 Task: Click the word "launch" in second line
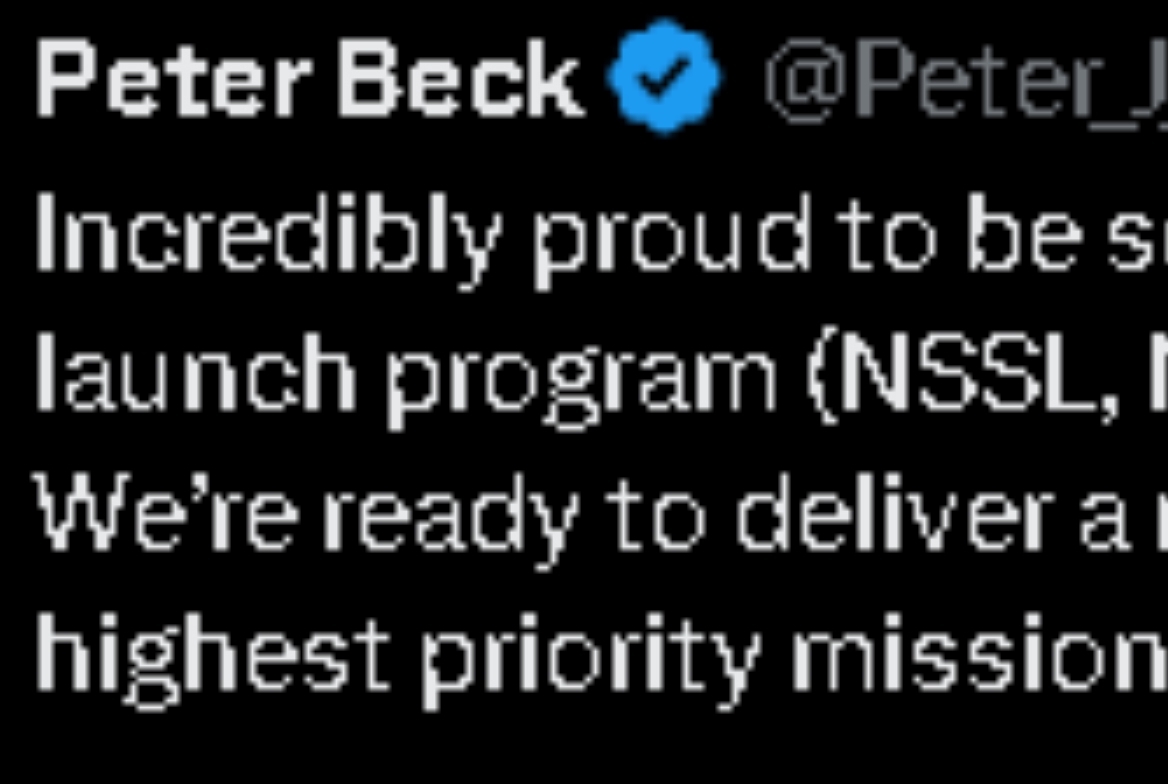pos(195,373)
